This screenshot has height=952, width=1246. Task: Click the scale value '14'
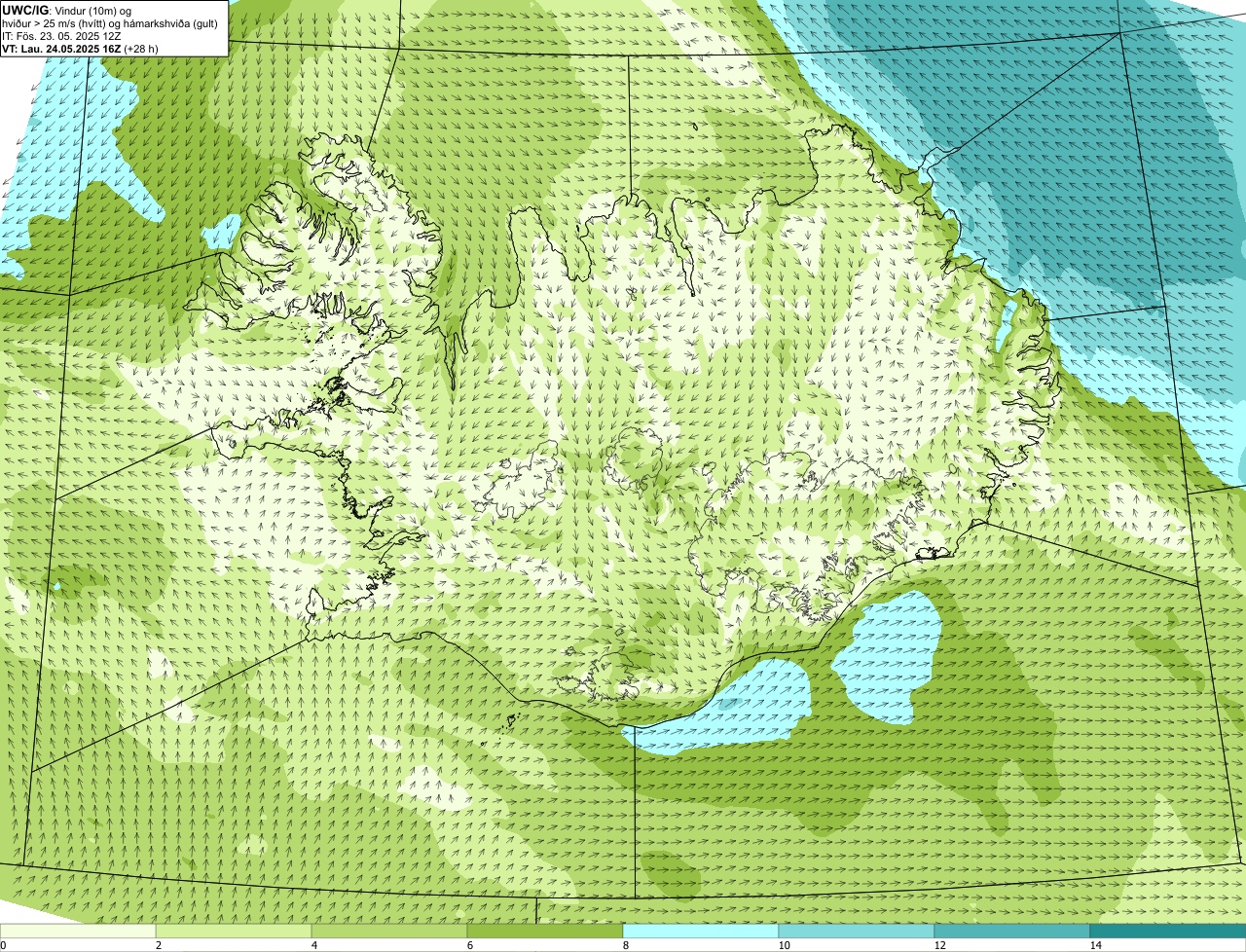pos(1095,945)
